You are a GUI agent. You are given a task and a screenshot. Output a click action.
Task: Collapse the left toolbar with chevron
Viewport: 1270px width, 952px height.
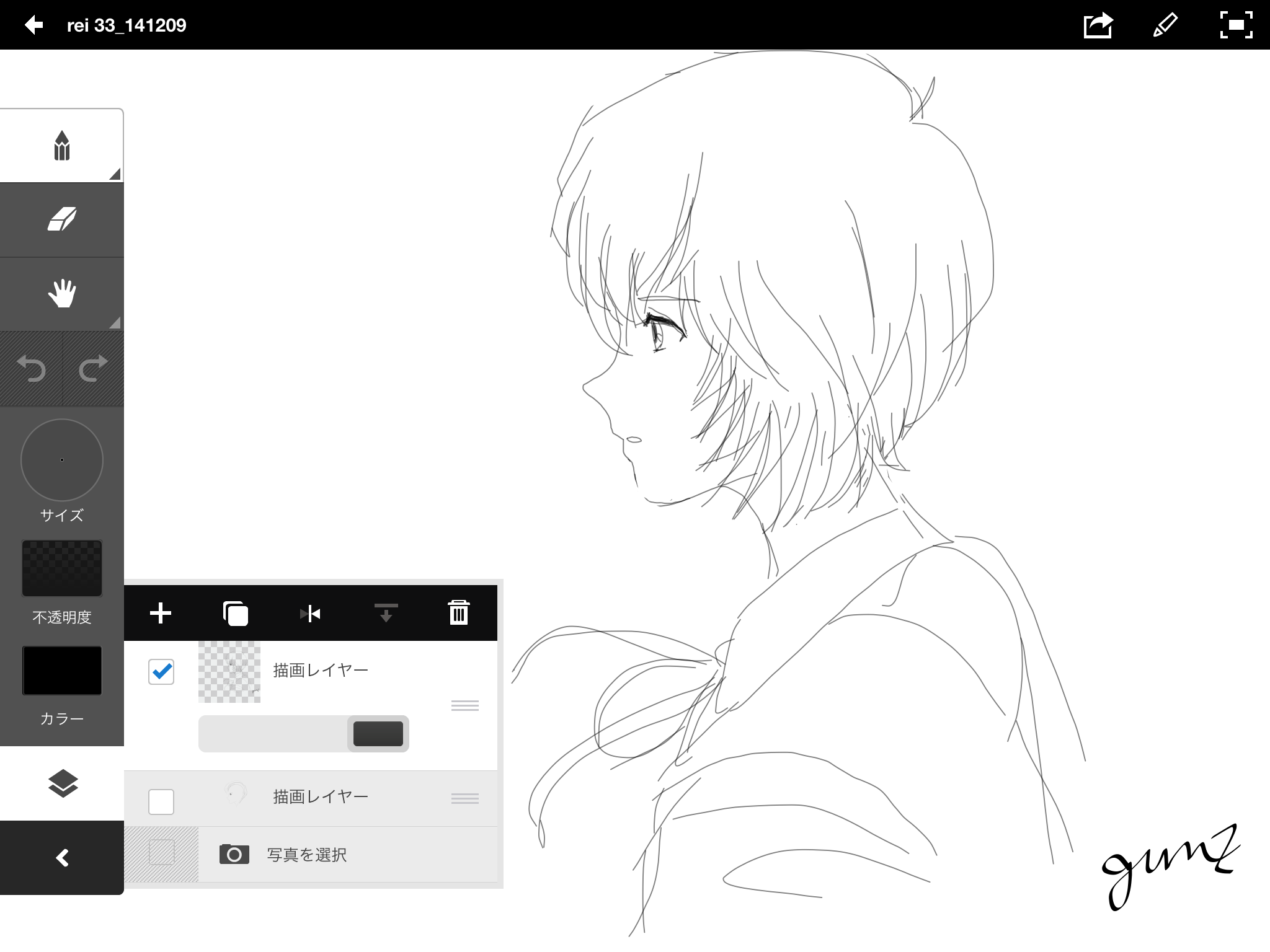62,858
